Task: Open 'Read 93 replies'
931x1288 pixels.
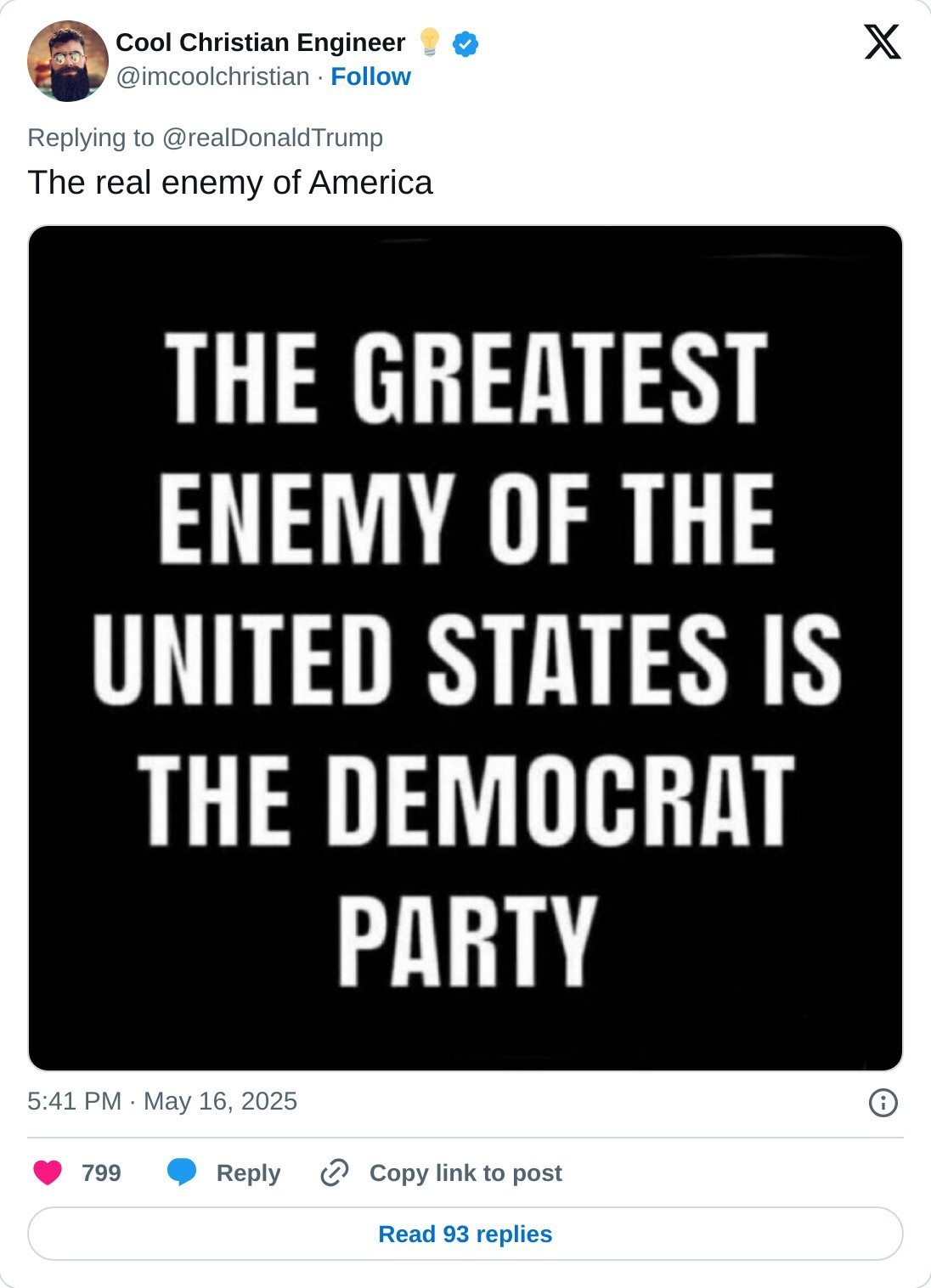Action: (x=465, y=1234)
